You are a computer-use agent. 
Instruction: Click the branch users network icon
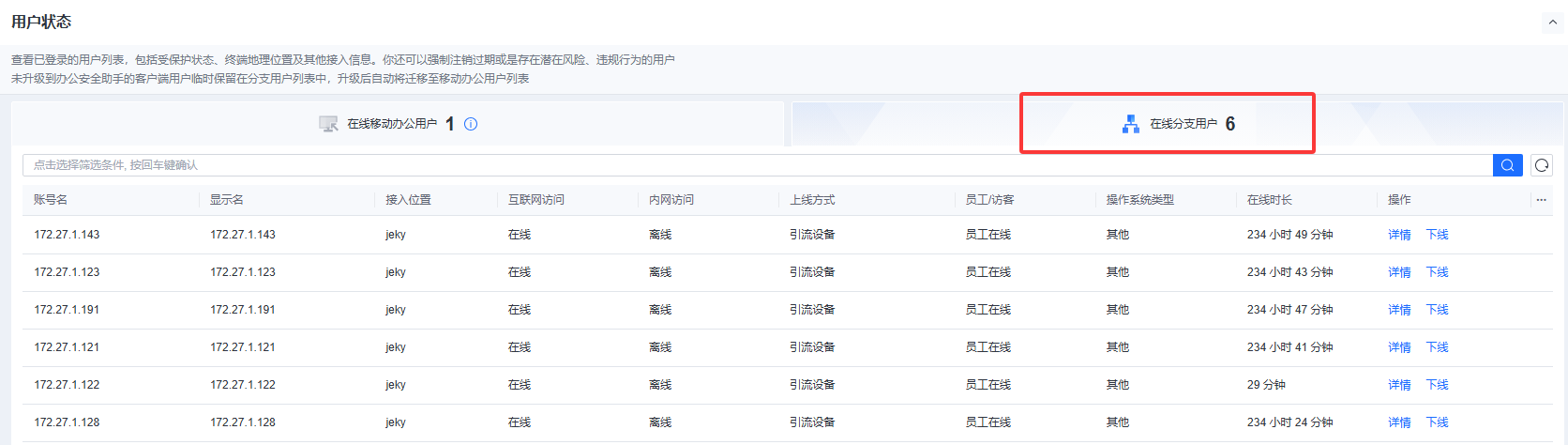coord(1131,124)
